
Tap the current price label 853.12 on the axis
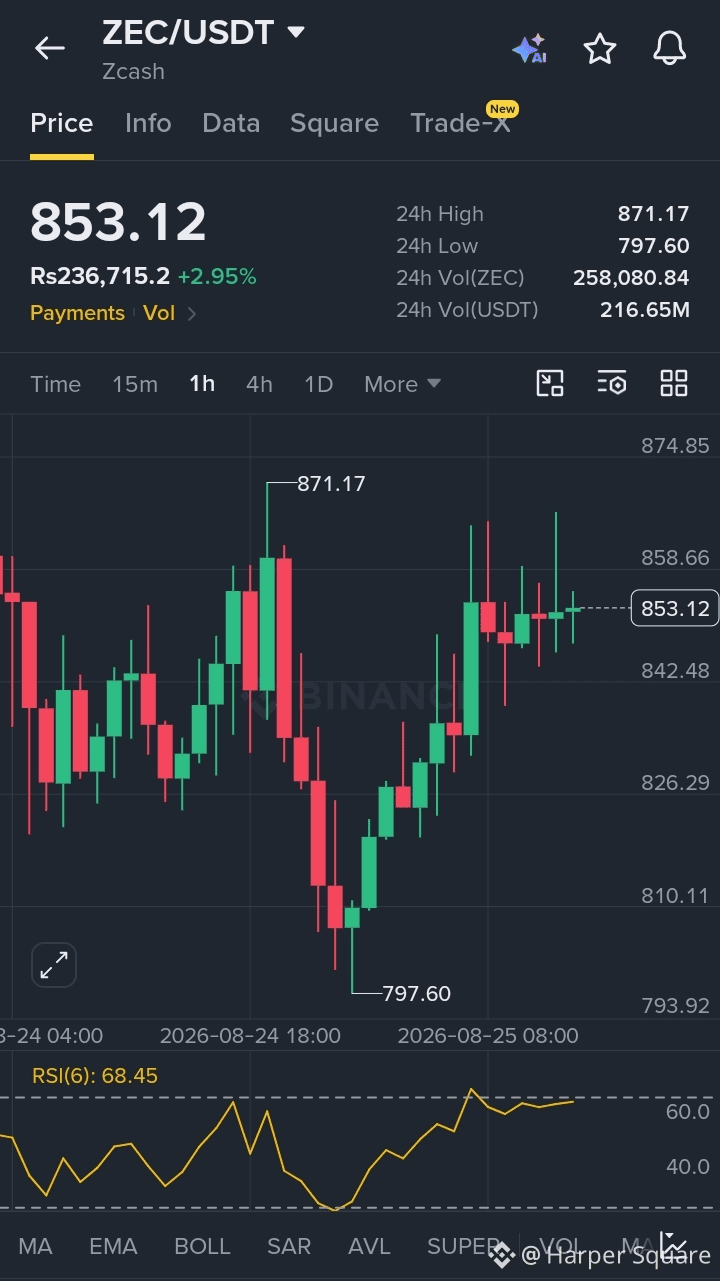coord(675,608)
